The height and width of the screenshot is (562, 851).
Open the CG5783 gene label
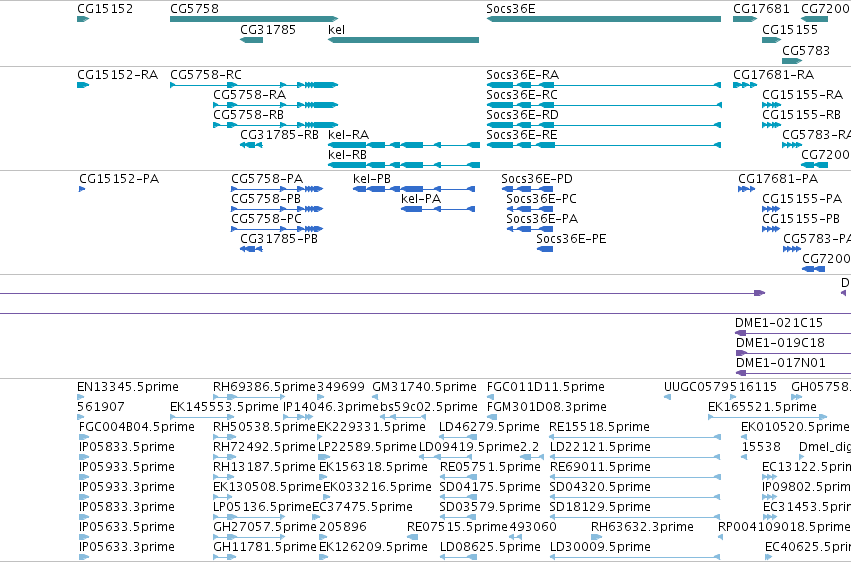(805, 50)
